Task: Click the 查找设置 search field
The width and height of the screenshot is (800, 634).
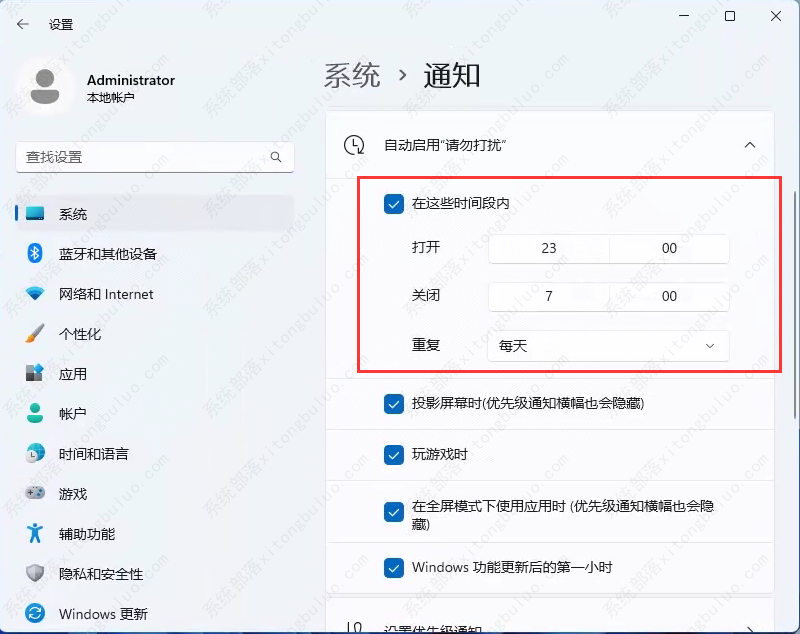Action: click(x=140, y=157)
